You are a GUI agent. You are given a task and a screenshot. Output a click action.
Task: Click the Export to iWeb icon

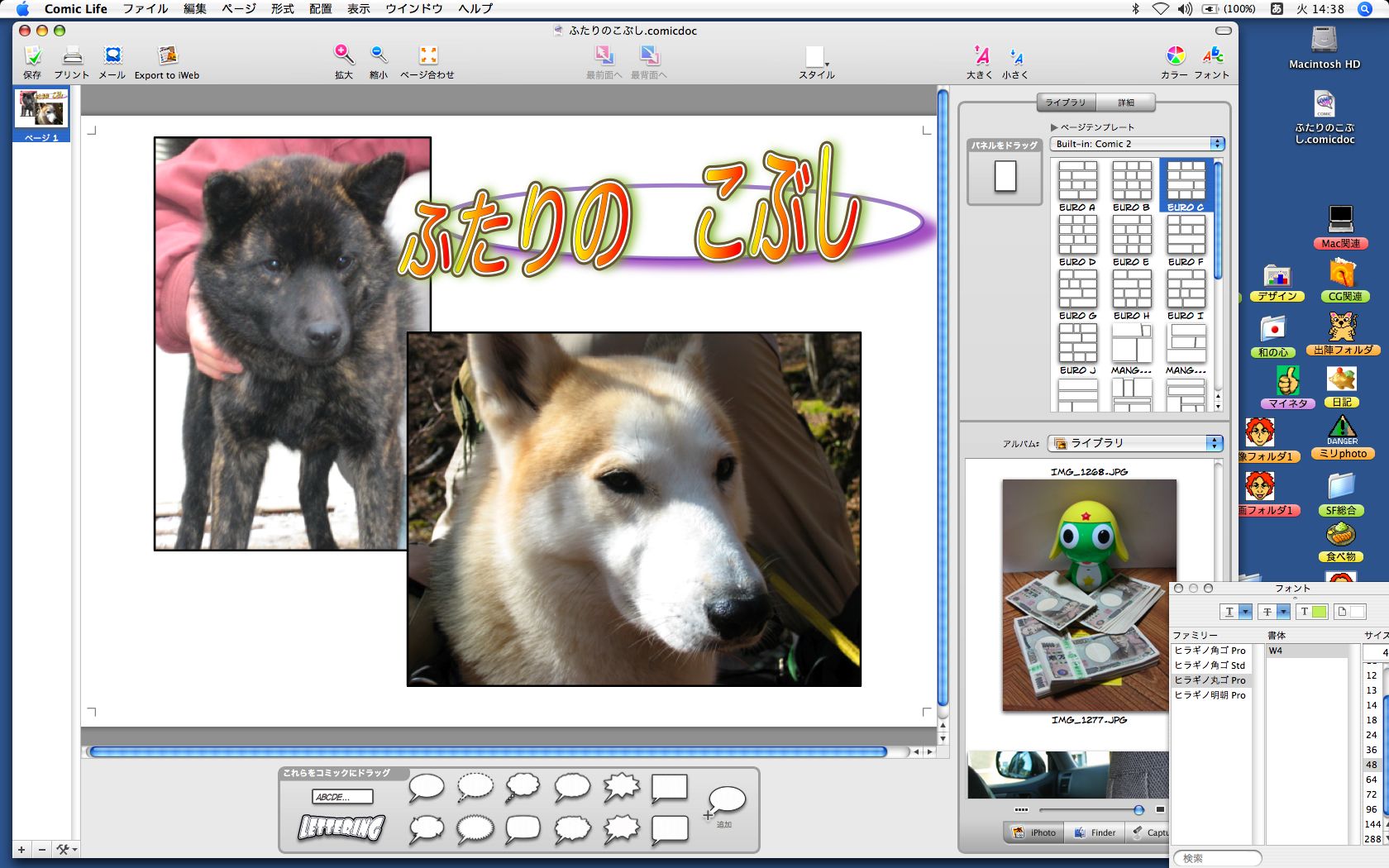(168, 55)
